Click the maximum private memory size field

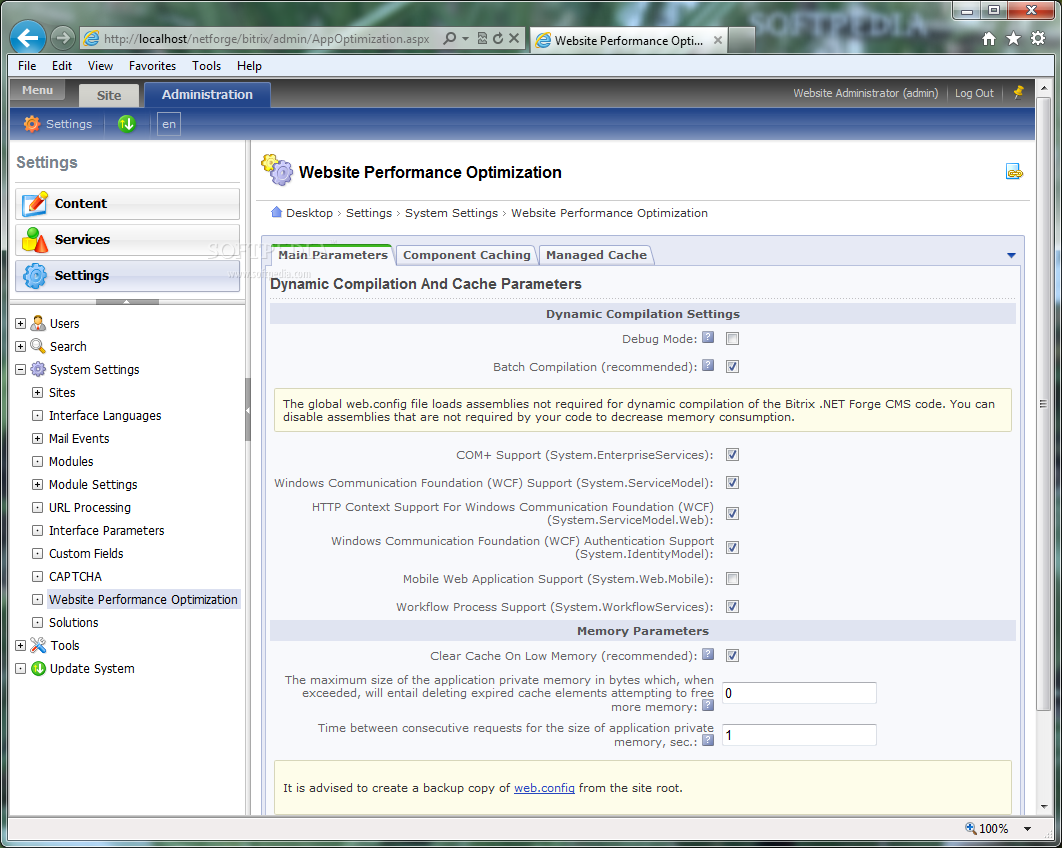pos(799,693)
